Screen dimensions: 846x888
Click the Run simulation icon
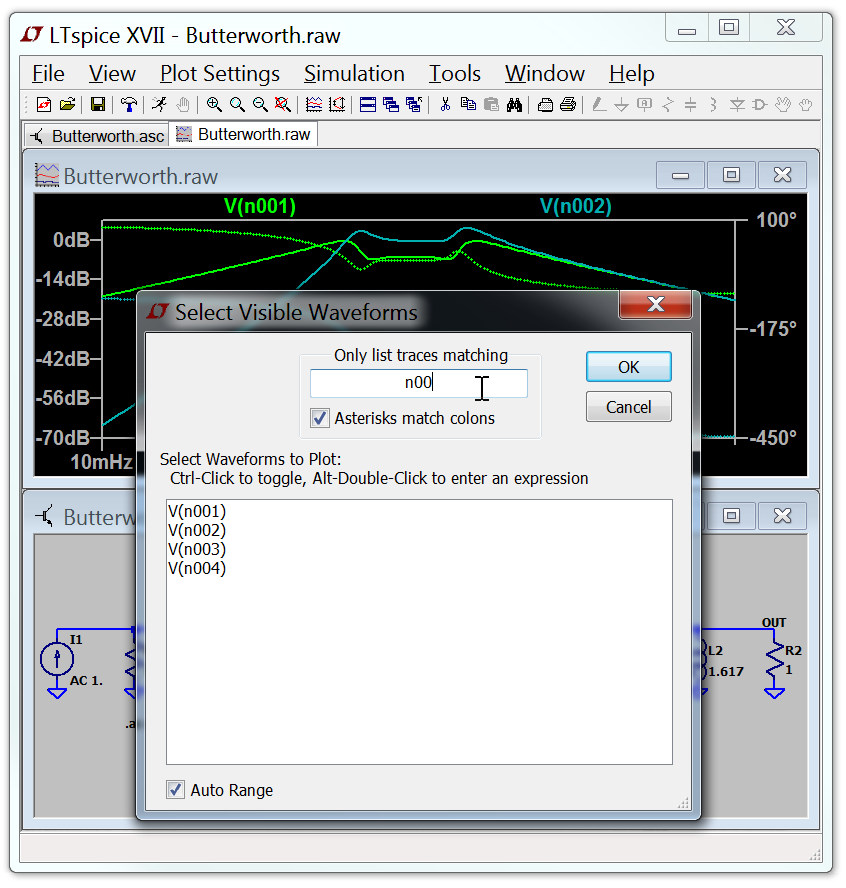(x=160, y=104)
